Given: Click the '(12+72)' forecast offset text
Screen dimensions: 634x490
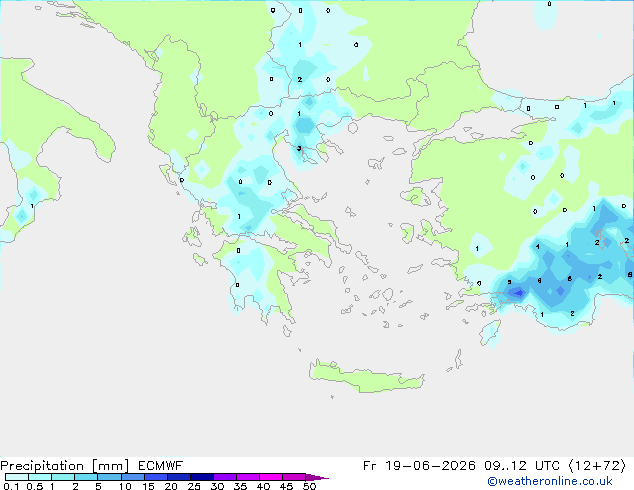Looking at the screenshot, I should pyautogui.click(x=597, y=466).
